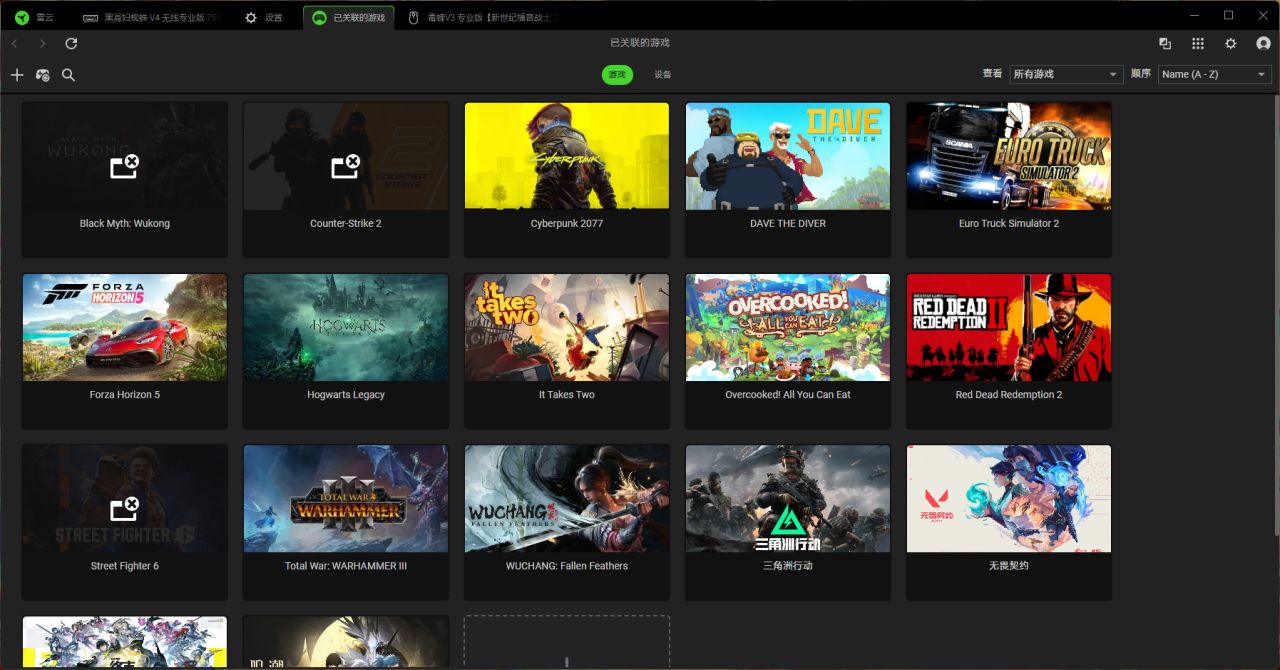Image resolution: width=1280 pixels, height=670 pixels.
Task: Open the search magnifier icon
Action: 68,75
